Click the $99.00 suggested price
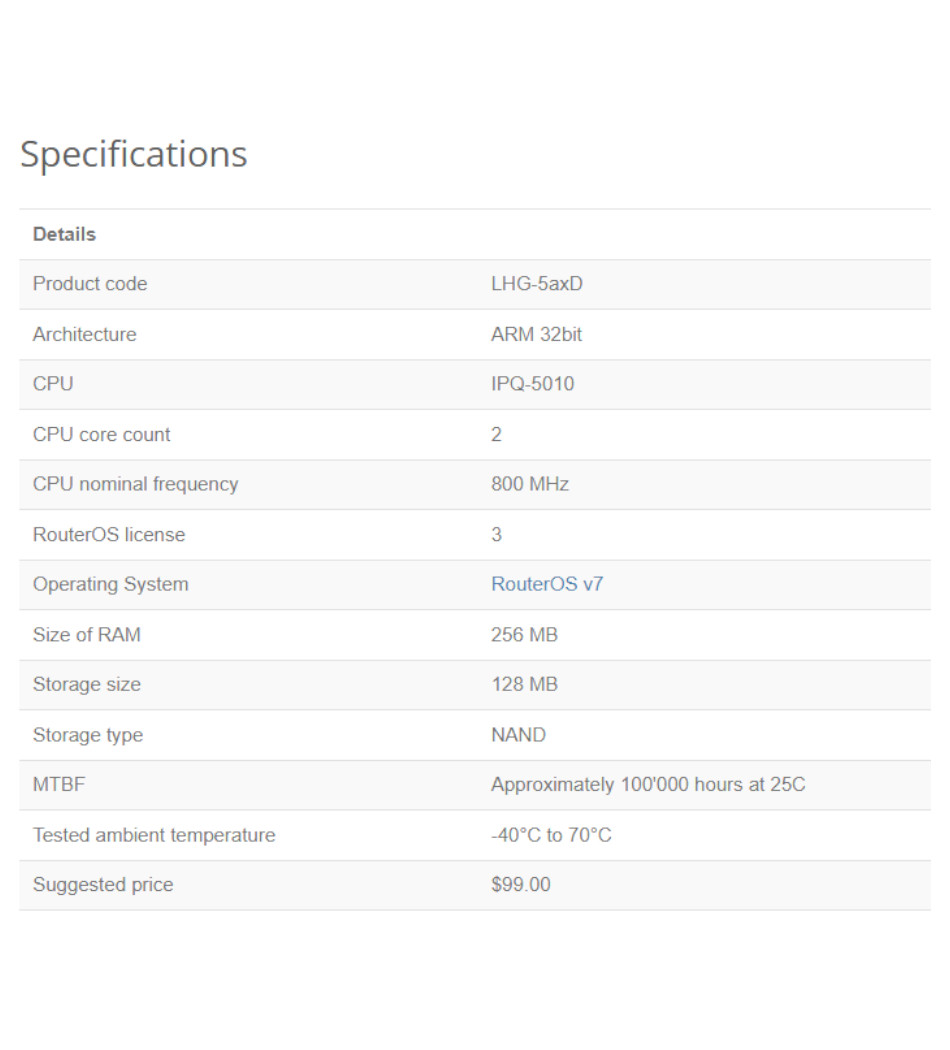This screenshot has height=1050, width=950. pos(520,884)
